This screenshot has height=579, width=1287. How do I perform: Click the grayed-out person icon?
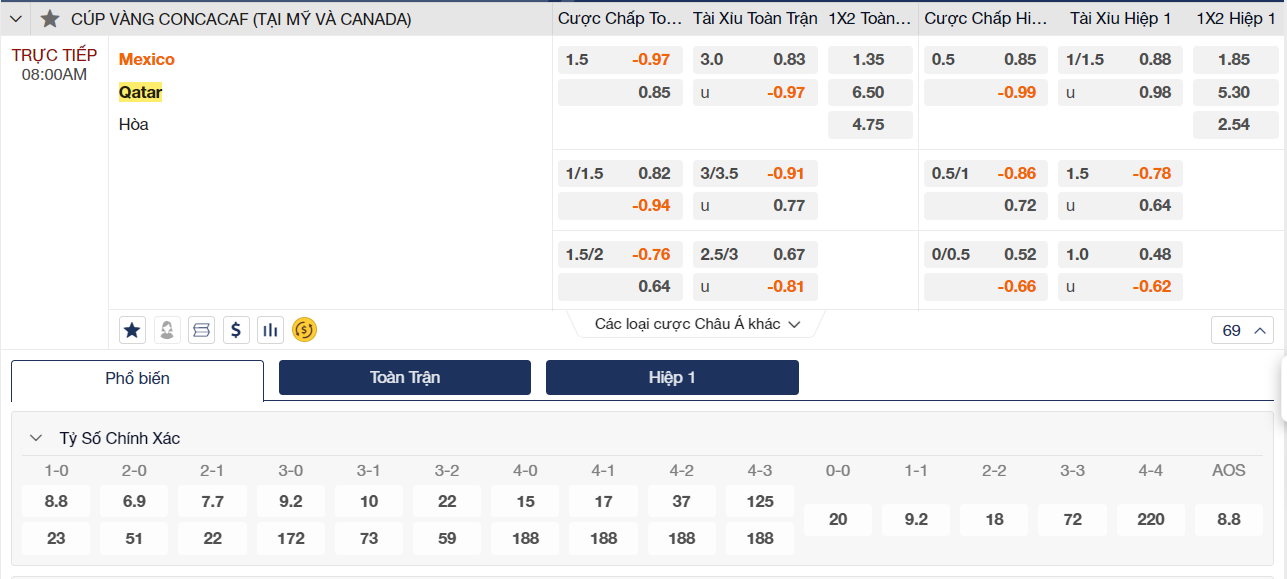pos(167,329)
